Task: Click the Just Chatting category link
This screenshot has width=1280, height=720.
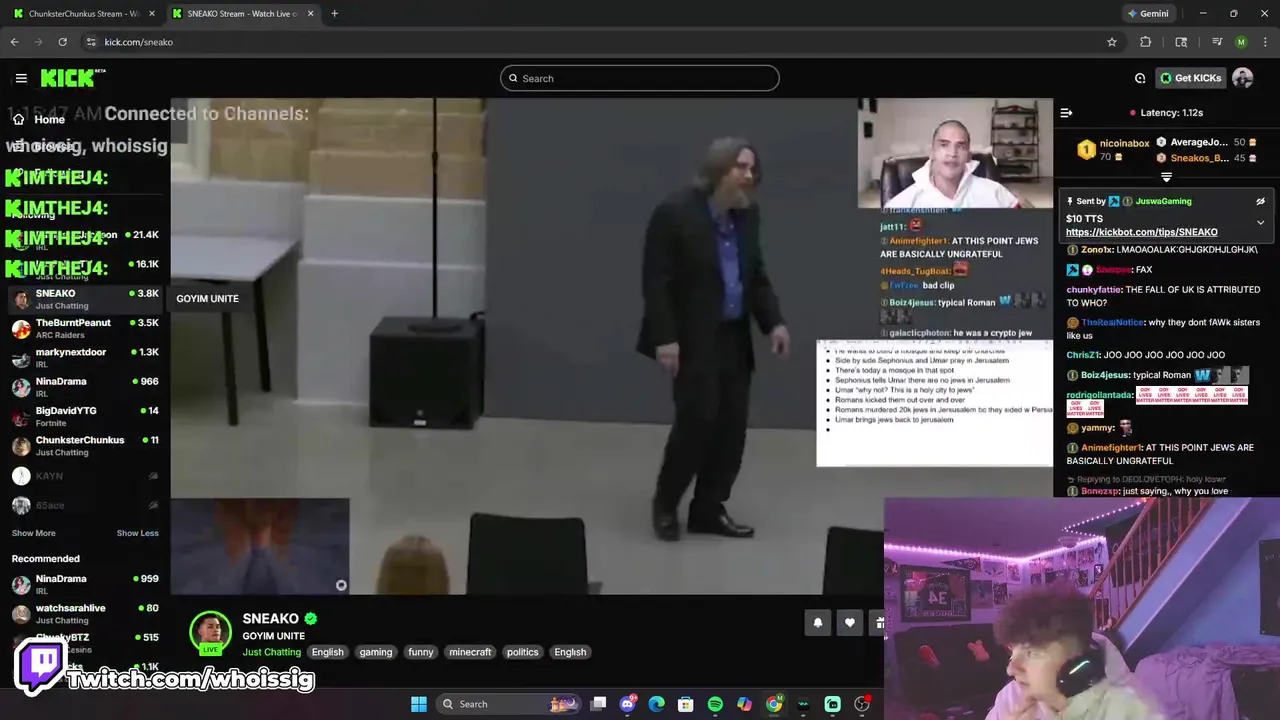Action: [271, 652]
